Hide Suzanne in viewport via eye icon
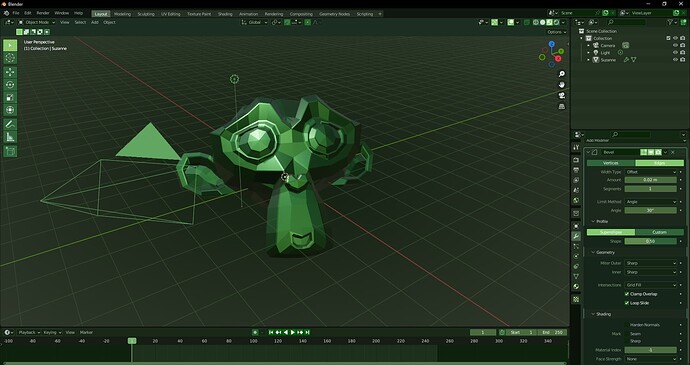This screenshot has height=365, width=690. [x=675, y=59]
